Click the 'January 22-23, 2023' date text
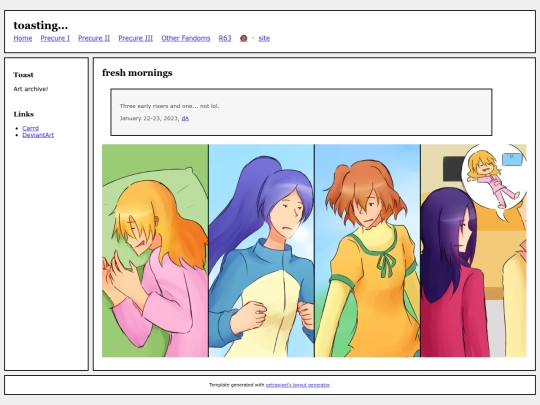This screenshot has width=540, height=405. coord(149,118)
